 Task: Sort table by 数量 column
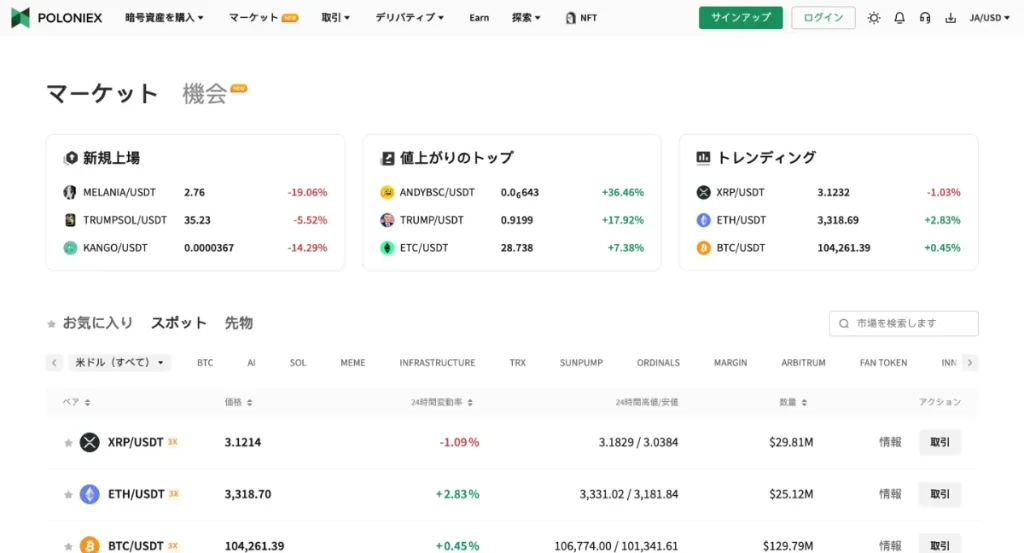(x=793, y=402)
